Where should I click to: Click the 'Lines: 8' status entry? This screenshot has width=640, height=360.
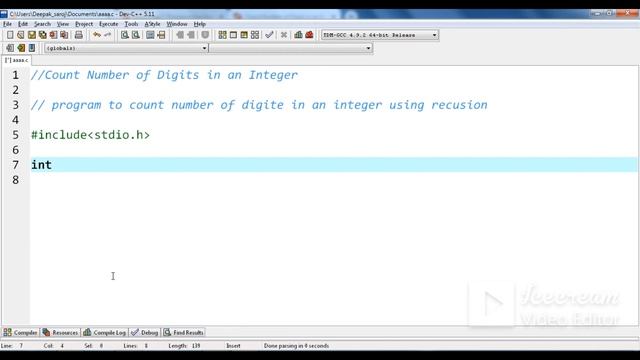(136, 346)
